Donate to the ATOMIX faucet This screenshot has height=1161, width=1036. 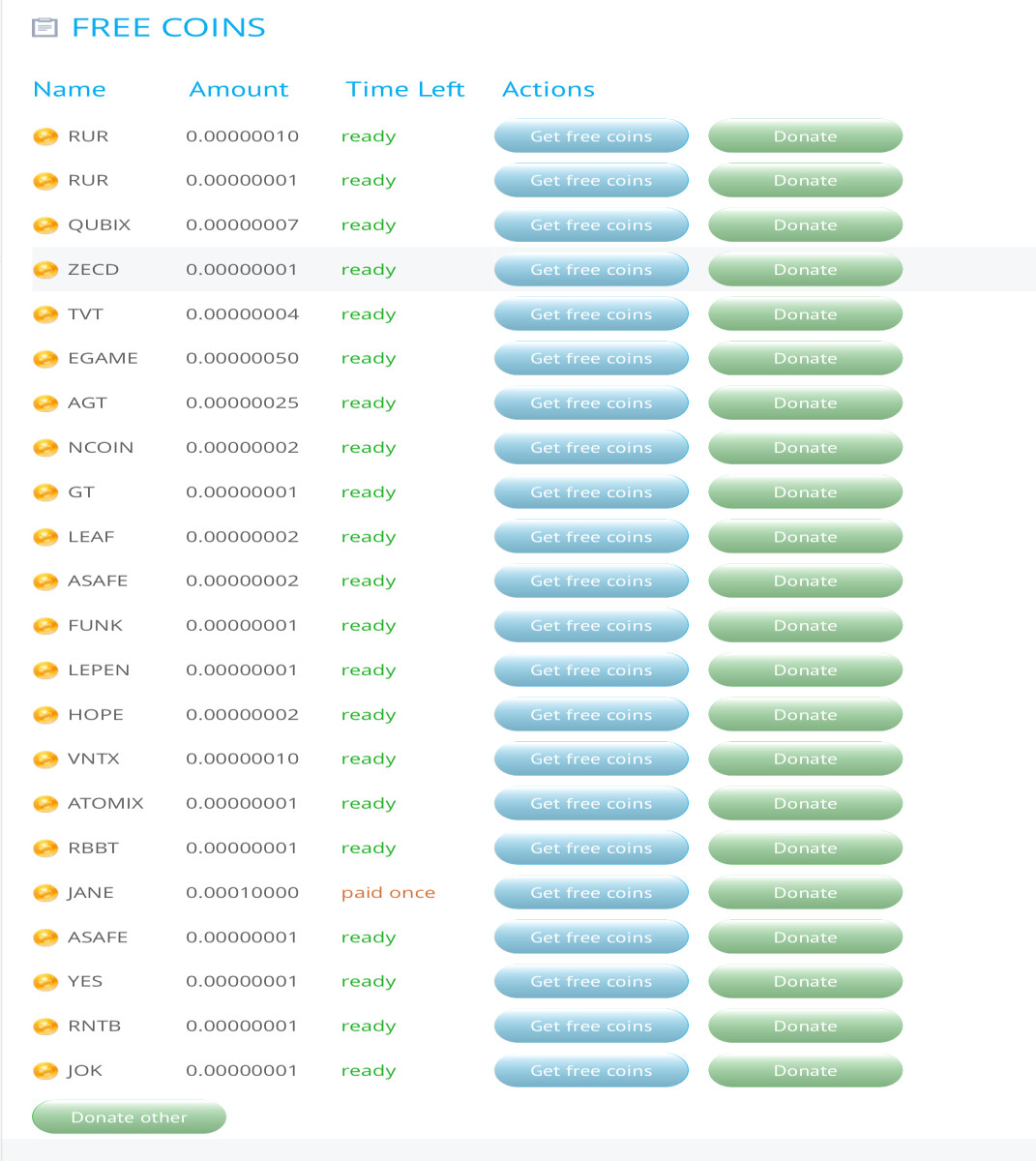point(805,804)
